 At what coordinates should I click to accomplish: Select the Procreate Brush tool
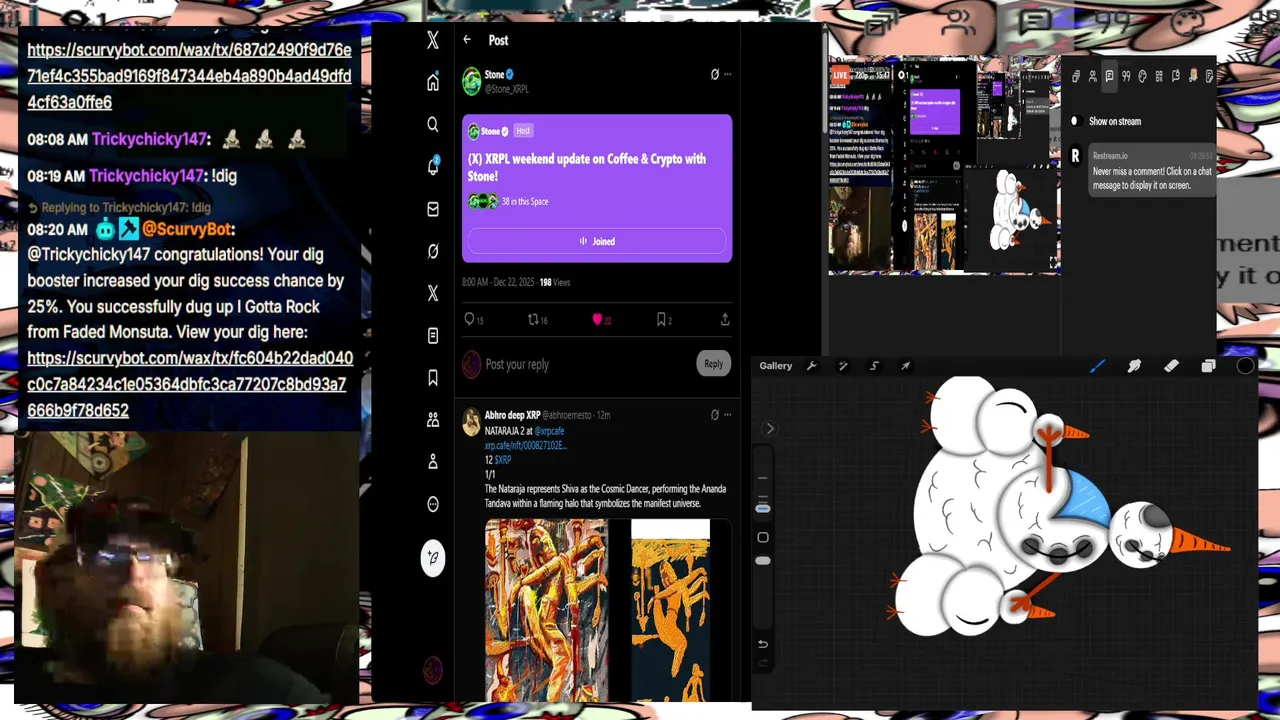[x=1097, y=366]
